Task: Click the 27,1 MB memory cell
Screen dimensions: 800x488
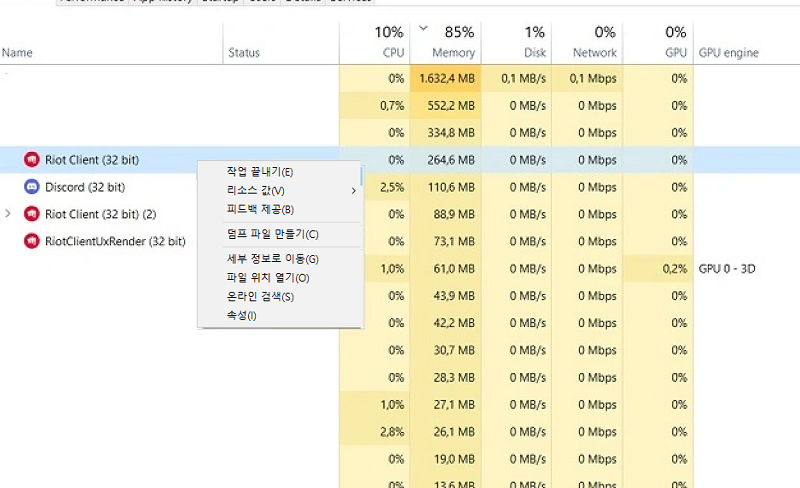Action: point(446,405)
